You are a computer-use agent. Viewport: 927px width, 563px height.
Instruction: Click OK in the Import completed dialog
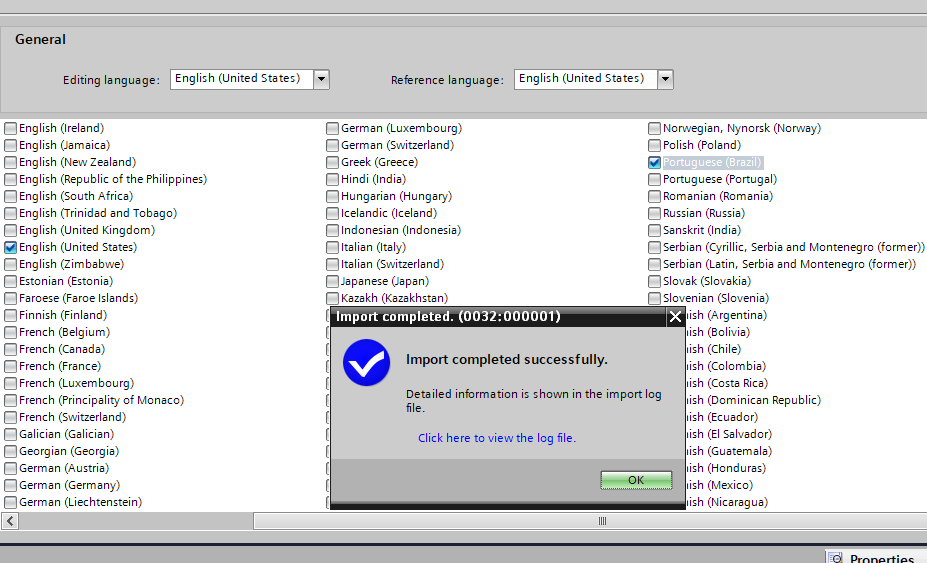tap(636, 480)
